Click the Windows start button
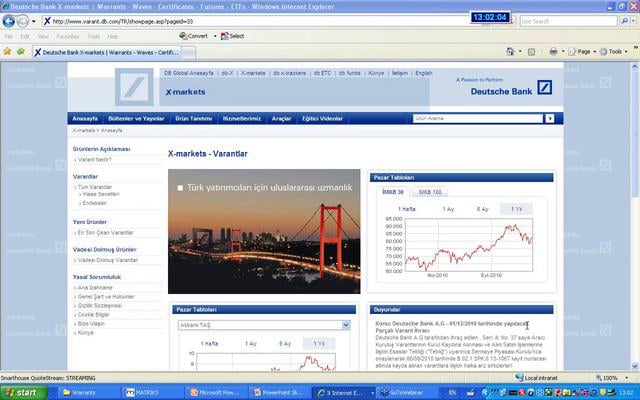Screen dimensions: 640x400 click(24, 393)
